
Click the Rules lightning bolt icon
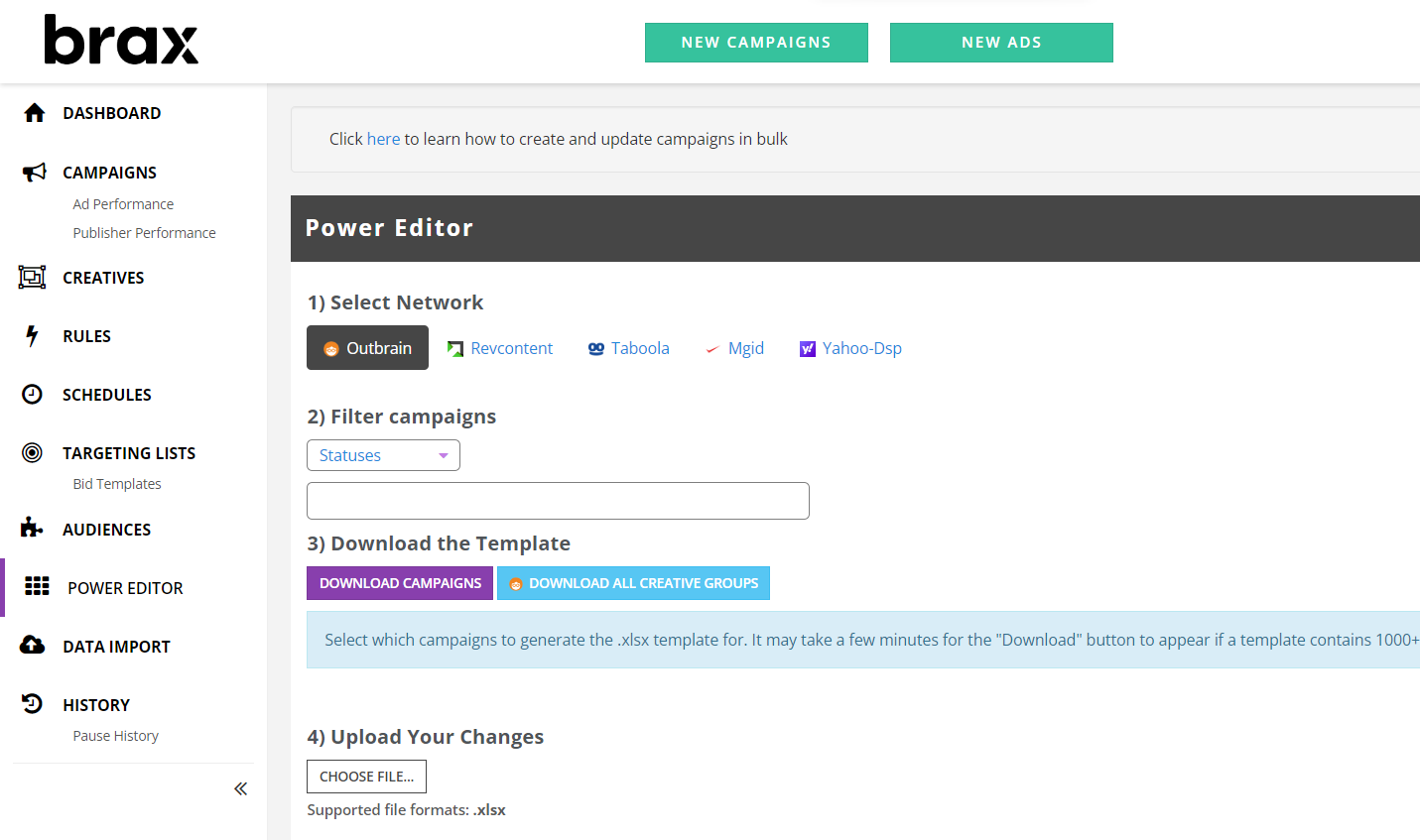tap(33, 335)
